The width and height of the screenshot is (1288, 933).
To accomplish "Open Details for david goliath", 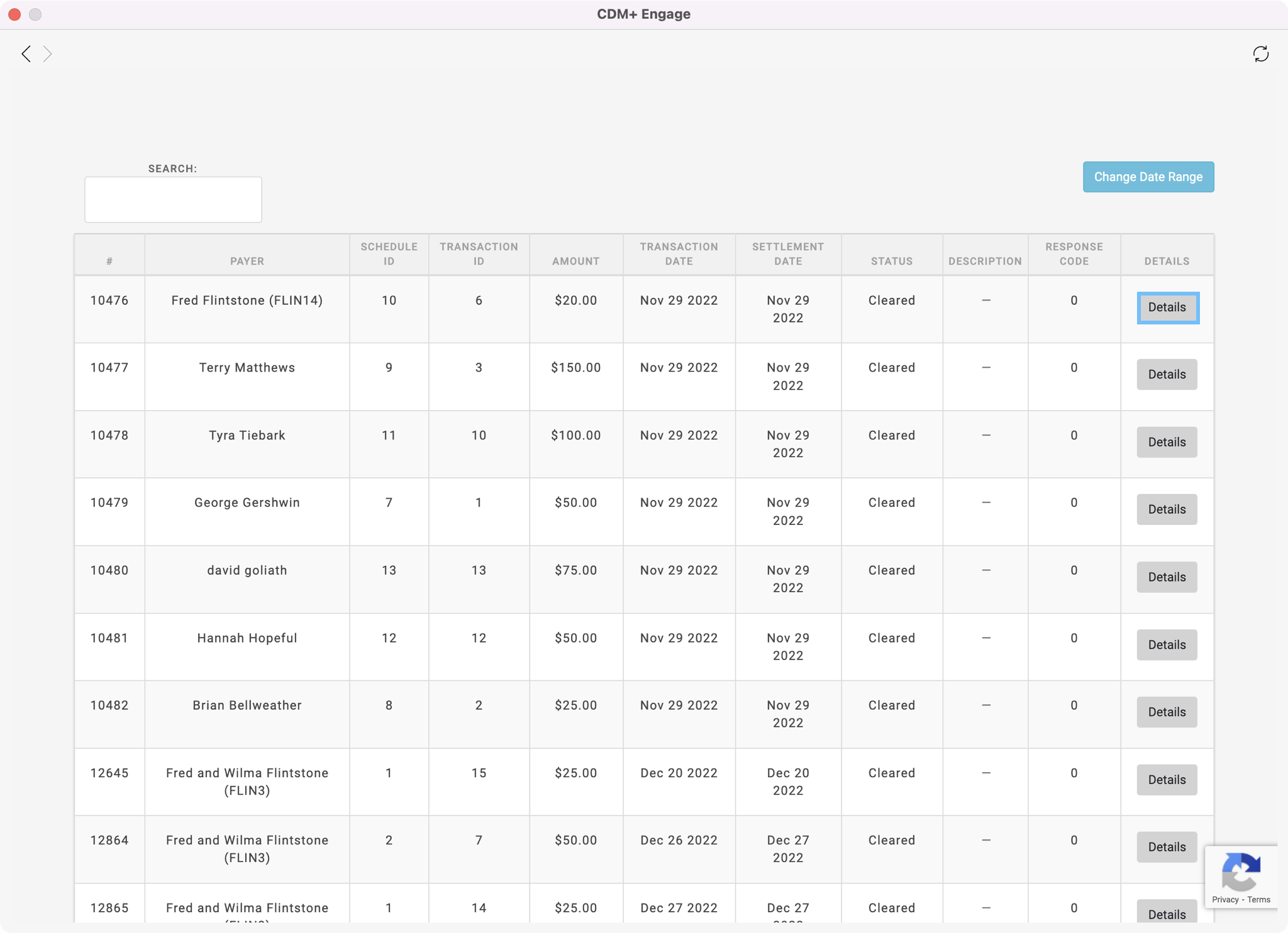I will tap(1167, 577).
